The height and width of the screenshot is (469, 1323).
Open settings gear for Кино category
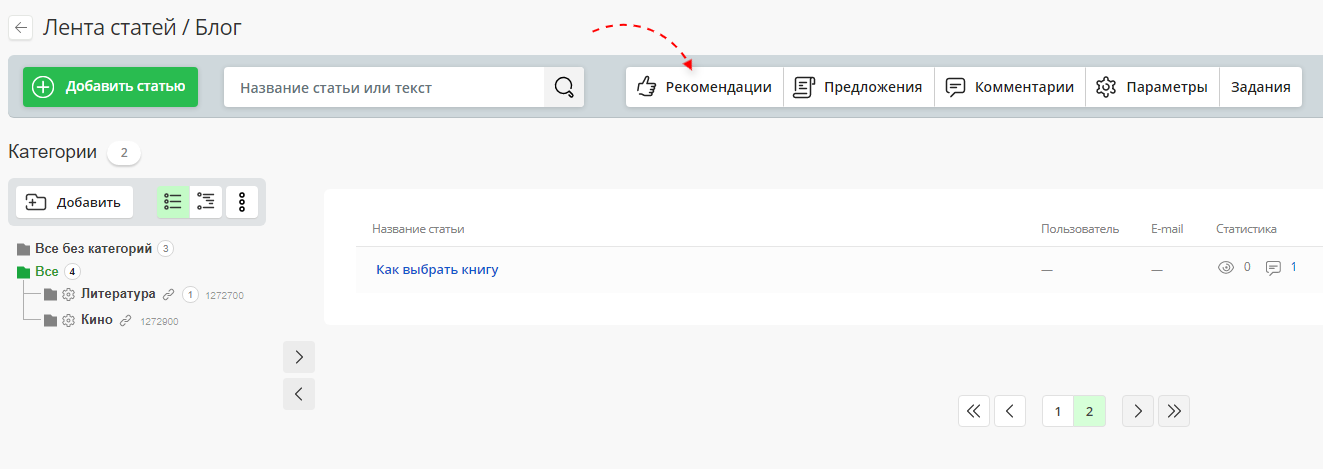(x=68, y=320)
